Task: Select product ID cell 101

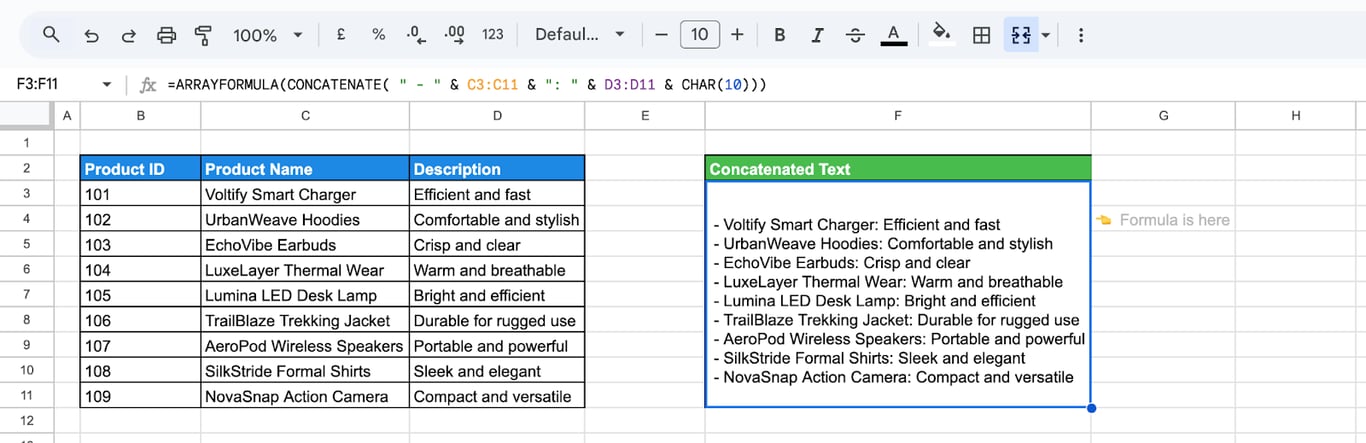Action: [140, 194]
